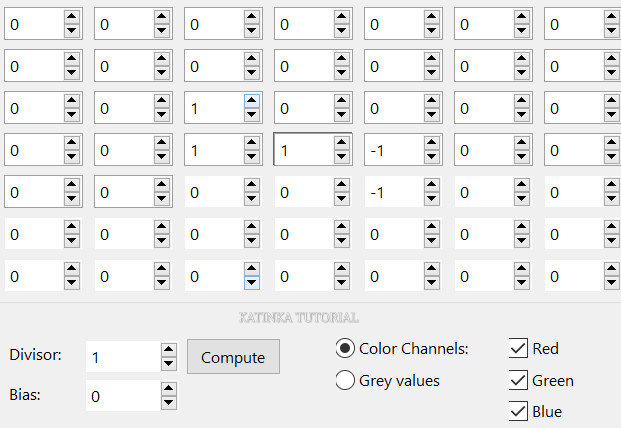Decrement the Bias value using down arrow
Image resolution: width=621 pixels, height=428 pixels.
(x=169, y=403)
